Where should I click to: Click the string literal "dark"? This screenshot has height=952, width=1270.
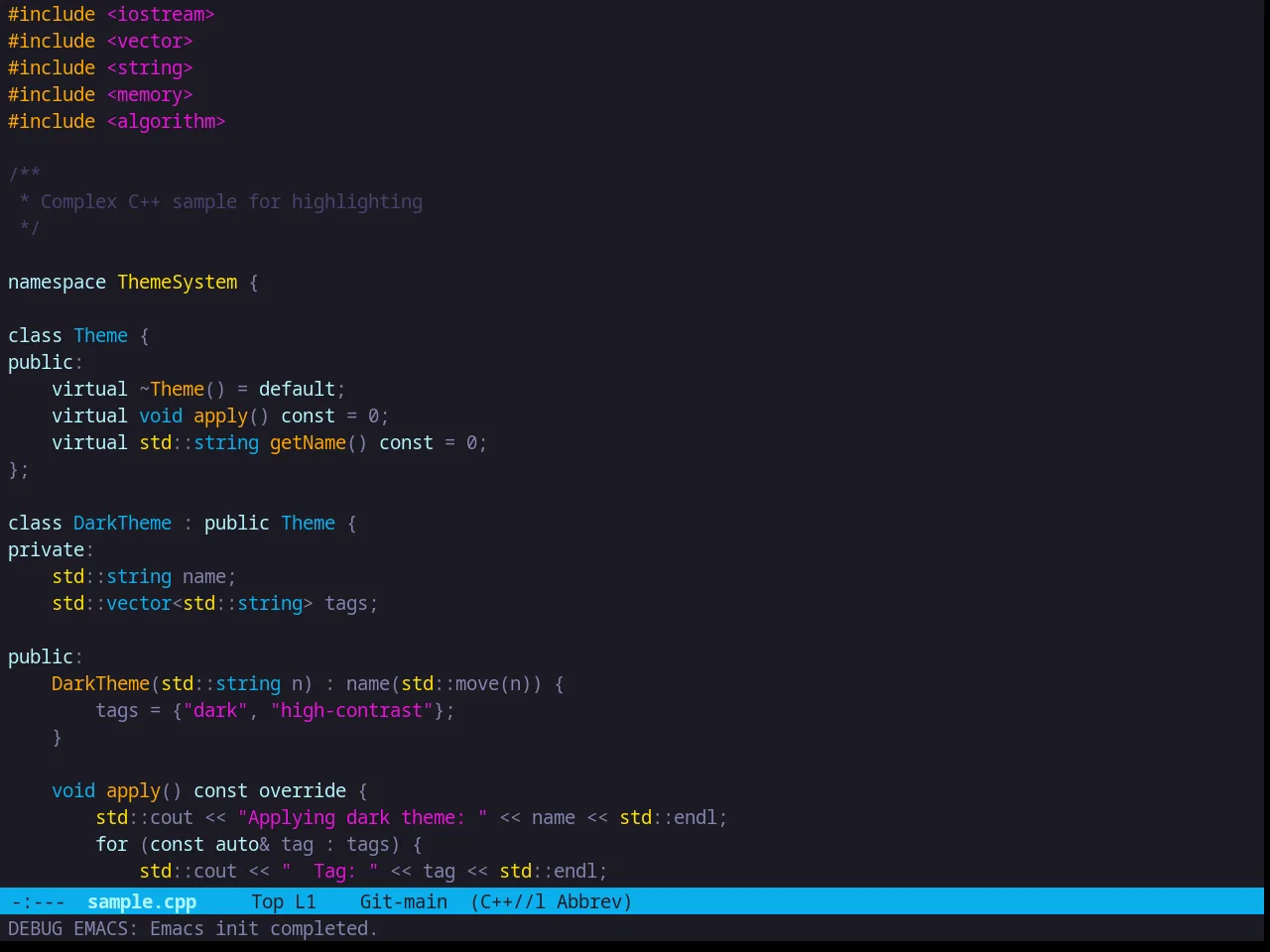215,710
